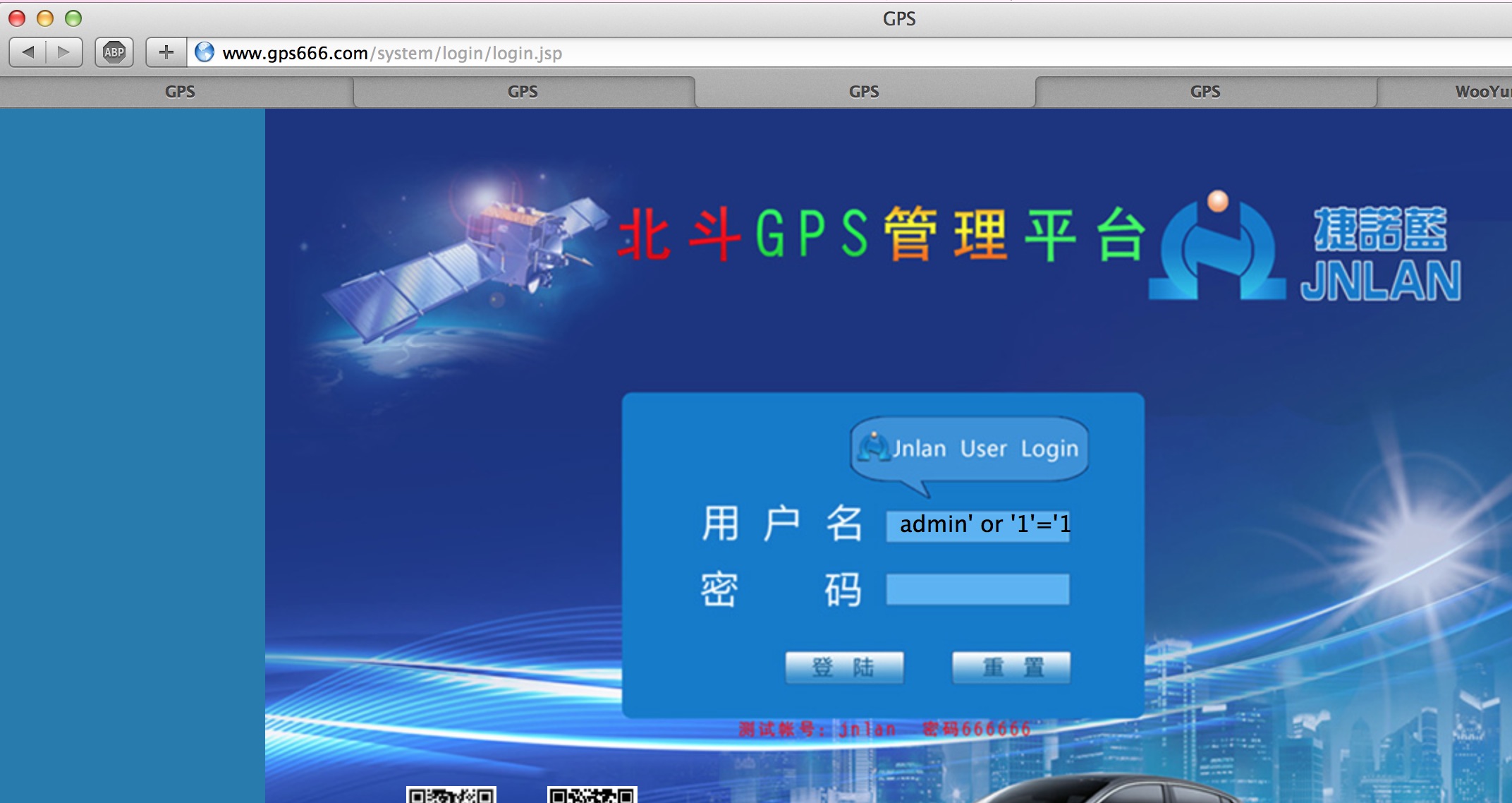The width and height of the screenshot is (1512, 803).
Task: Click the username field containing admin' or '1'='1
Action: point(978,525)
